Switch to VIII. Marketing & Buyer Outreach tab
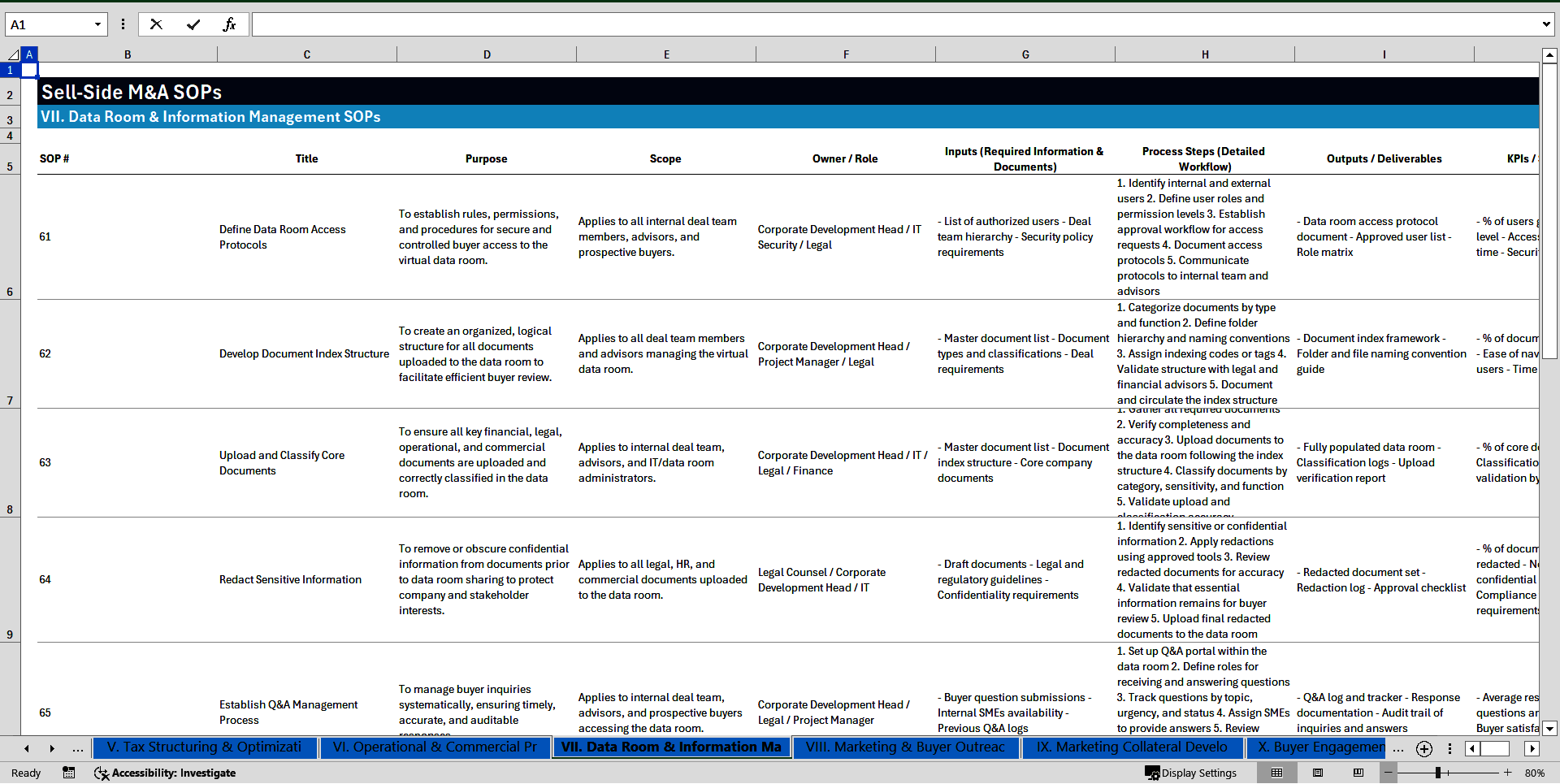This screenshot has height=784, width=1560. pos(905,747)
